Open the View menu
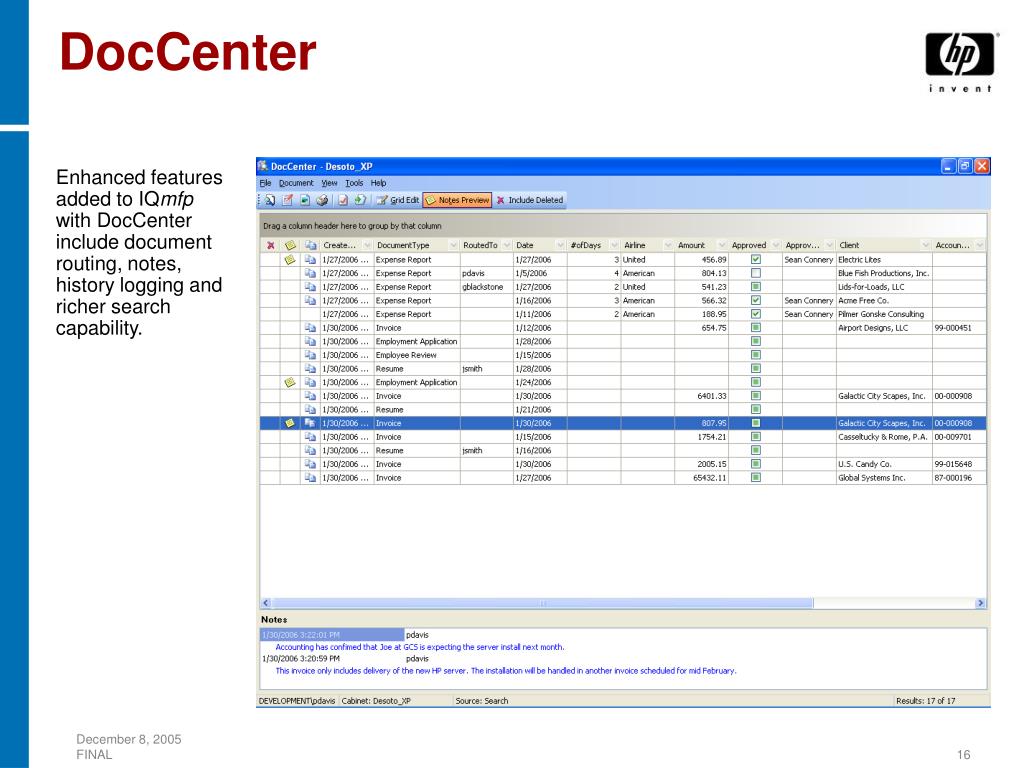The height and width of the screenshot is (768, 1024). 329,184
